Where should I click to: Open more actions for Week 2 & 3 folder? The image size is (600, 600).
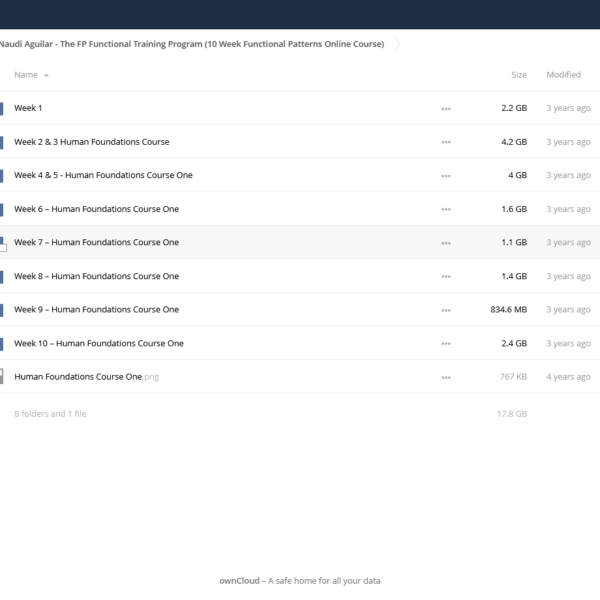pyautogui.click(x=446, y=142)
